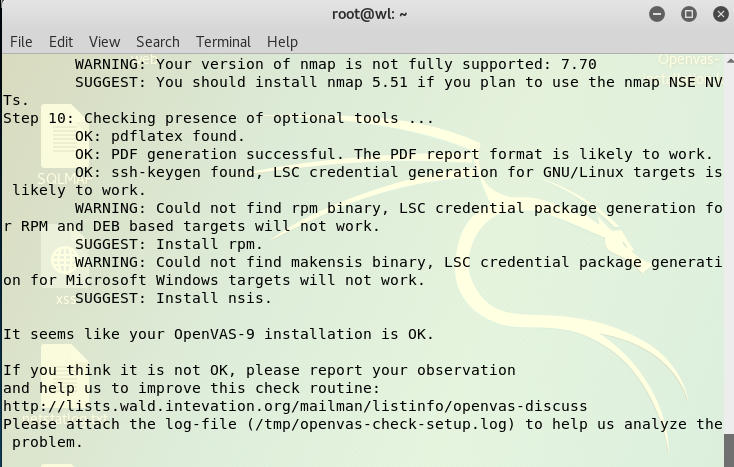Viewport: 734px width, 467px height.
Task: Click the 'OK: pdflatex found.' line
Action: pyautogui.click(x=159, y=136)
